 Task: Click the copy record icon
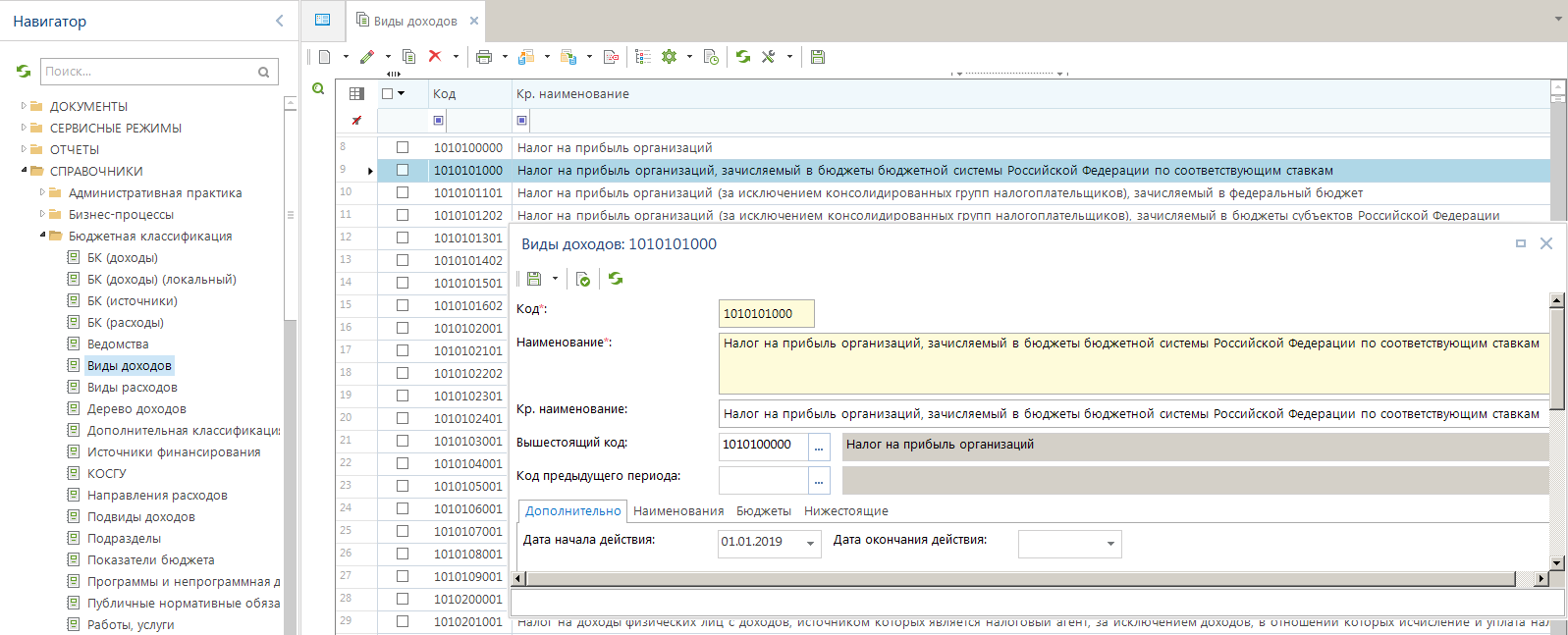tap(409, 57)
